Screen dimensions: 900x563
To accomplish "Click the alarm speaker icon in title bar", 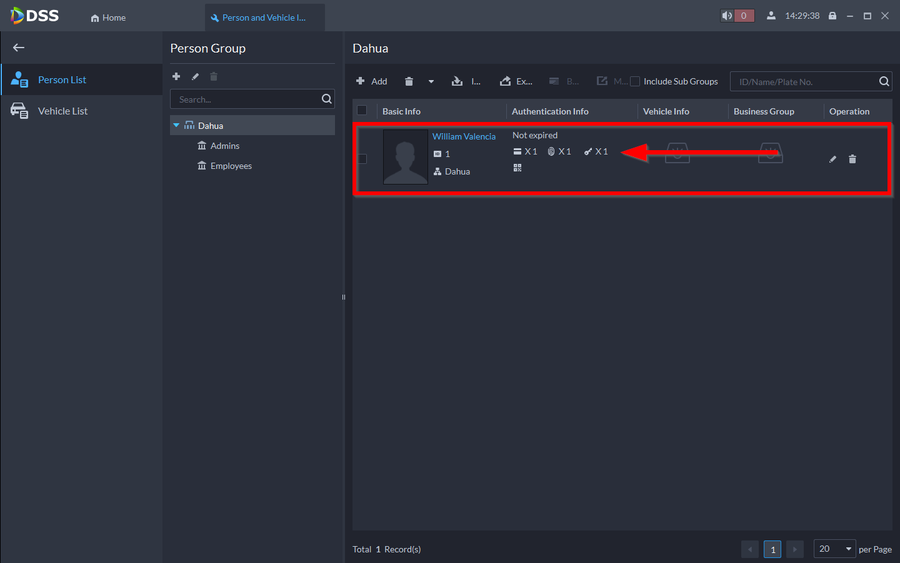I will point(728,16).
